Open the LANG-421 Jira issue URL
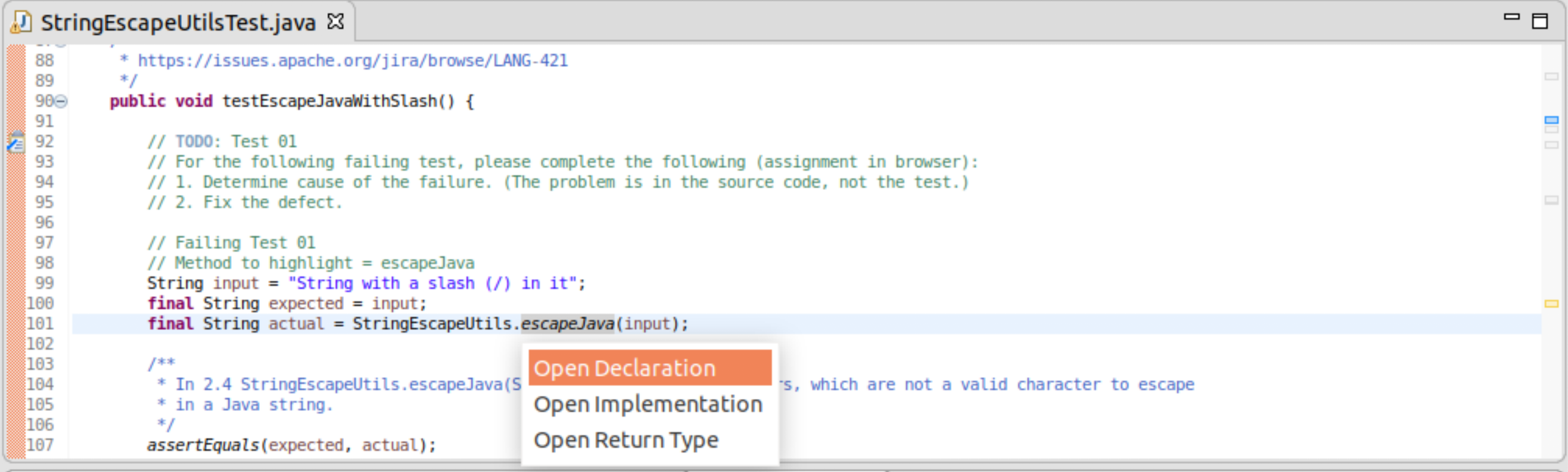The image size is (1568, 472). (352, 61)
